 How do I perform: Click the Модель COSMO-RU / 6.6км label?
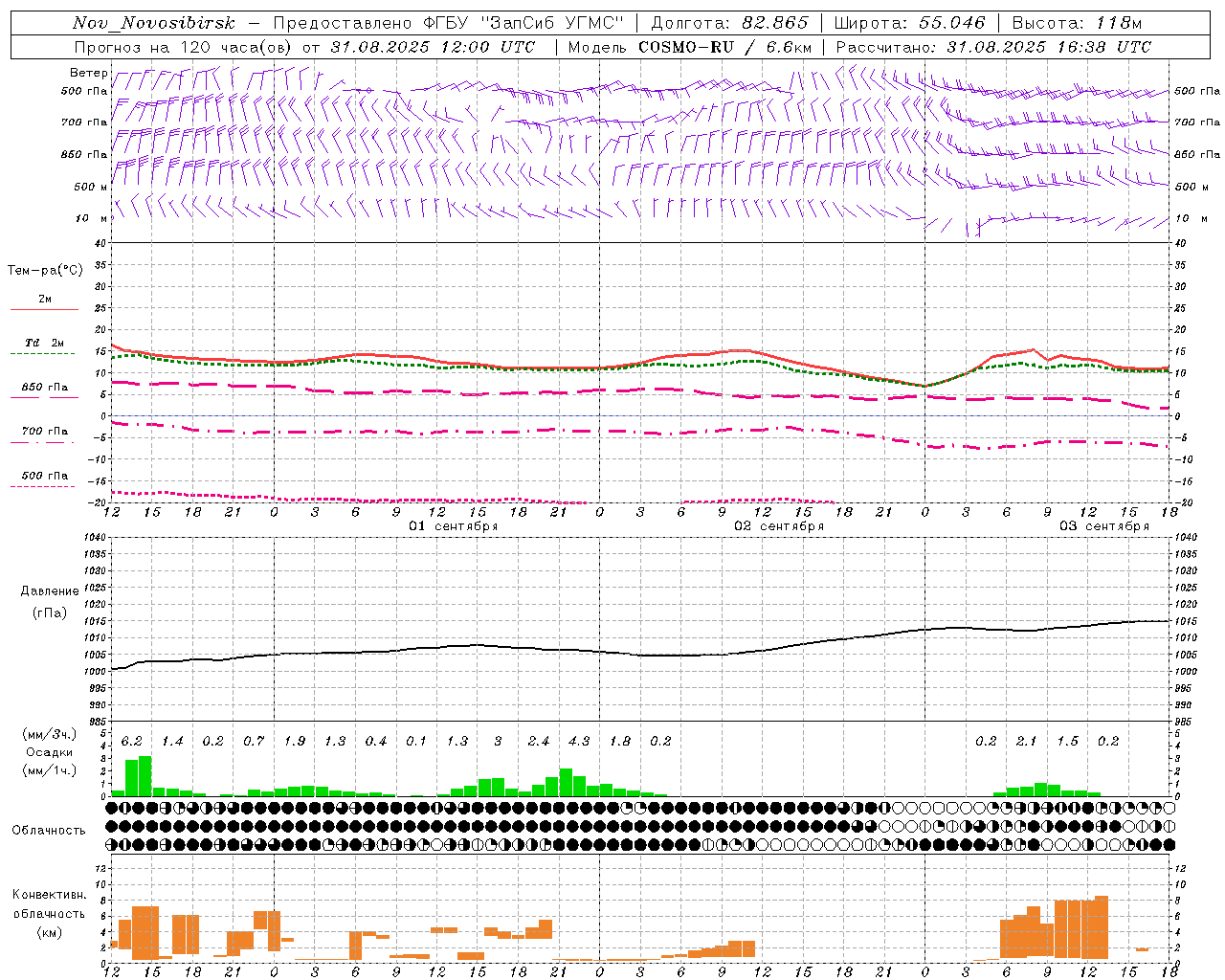click(689, 47)
